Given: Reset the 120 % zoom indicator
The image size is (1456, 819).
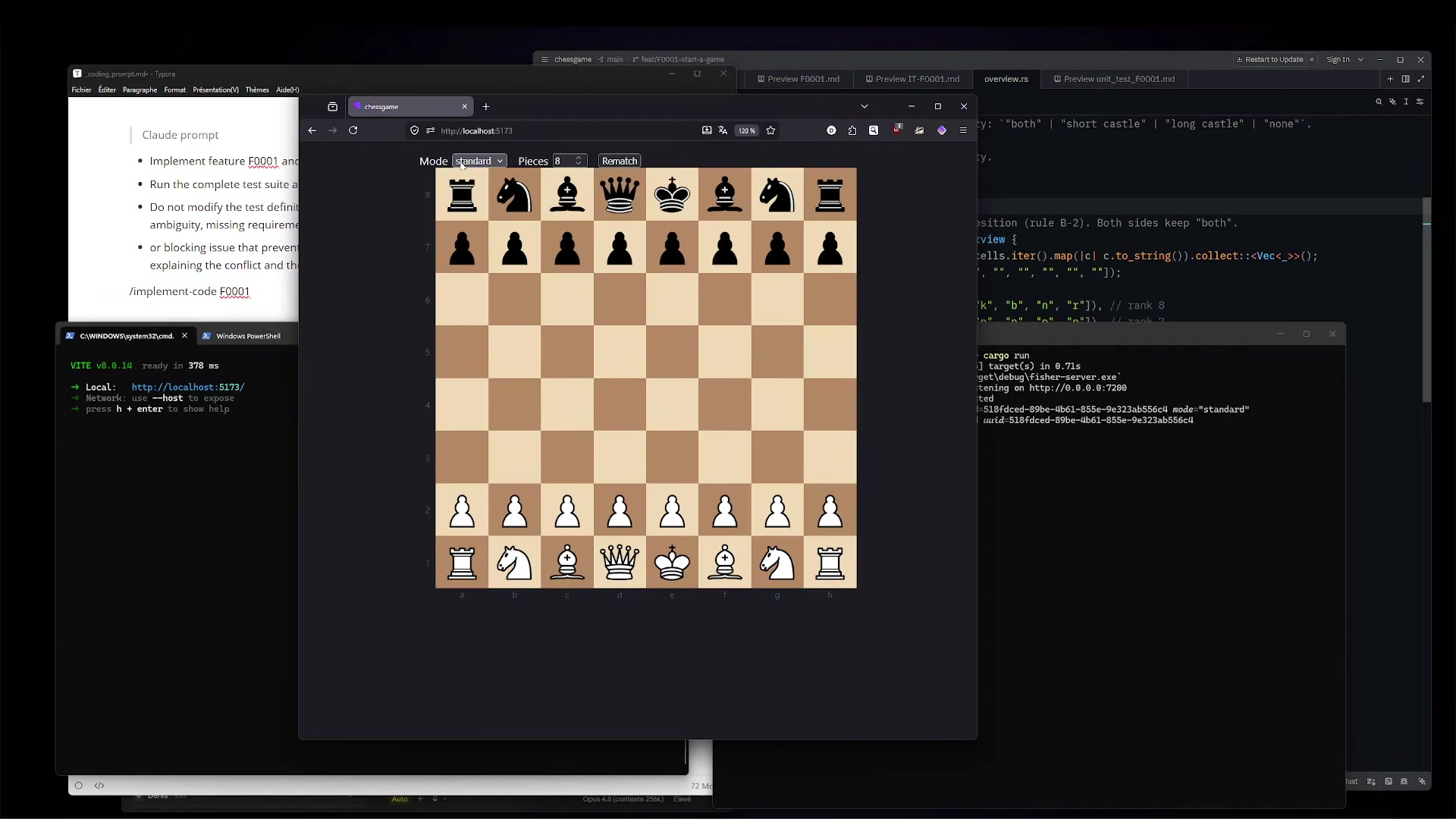Looking at the screenshot, I should 747,130.
